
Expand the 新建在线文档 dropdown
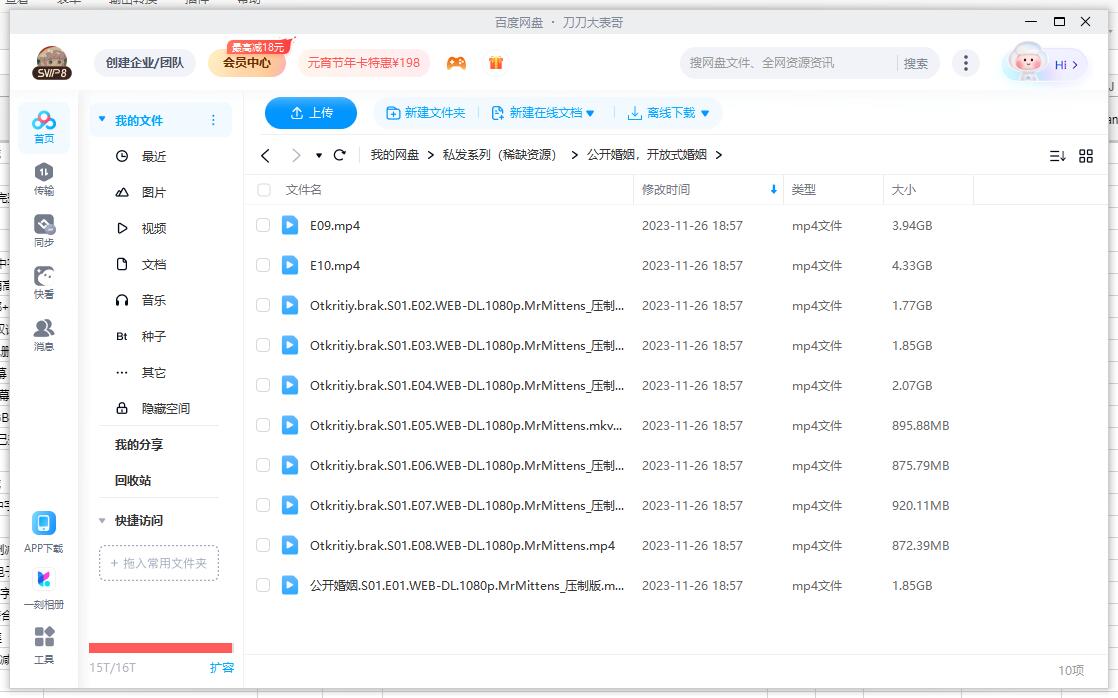pos(543,113)
